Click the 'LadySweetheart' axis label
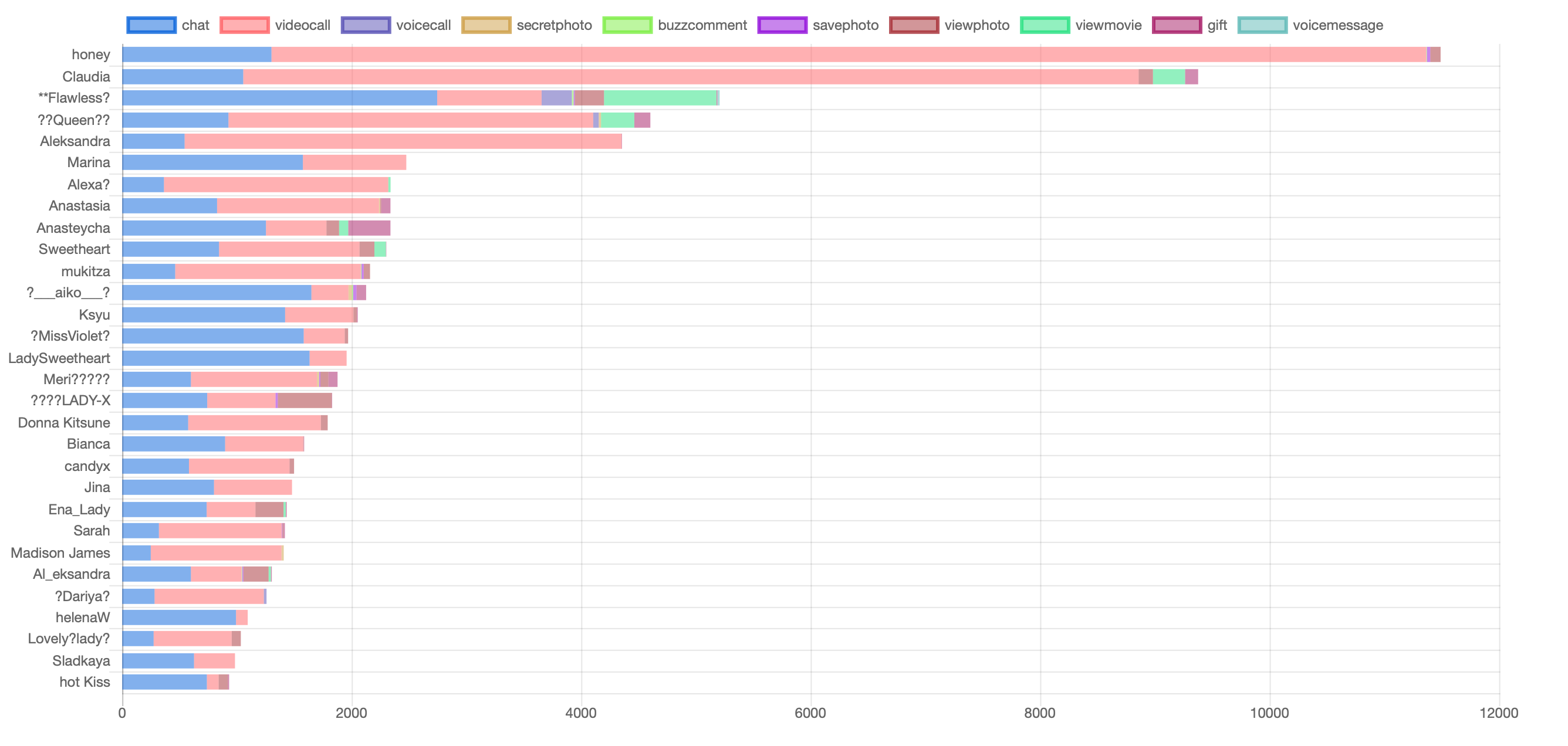1568x746 pixels. pyautogui.click(x=59, y=358)
